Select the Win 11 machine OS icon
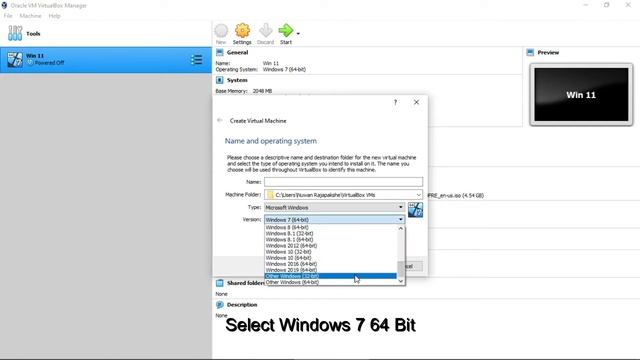Screen dimensions: 640x360 point(15,60)
